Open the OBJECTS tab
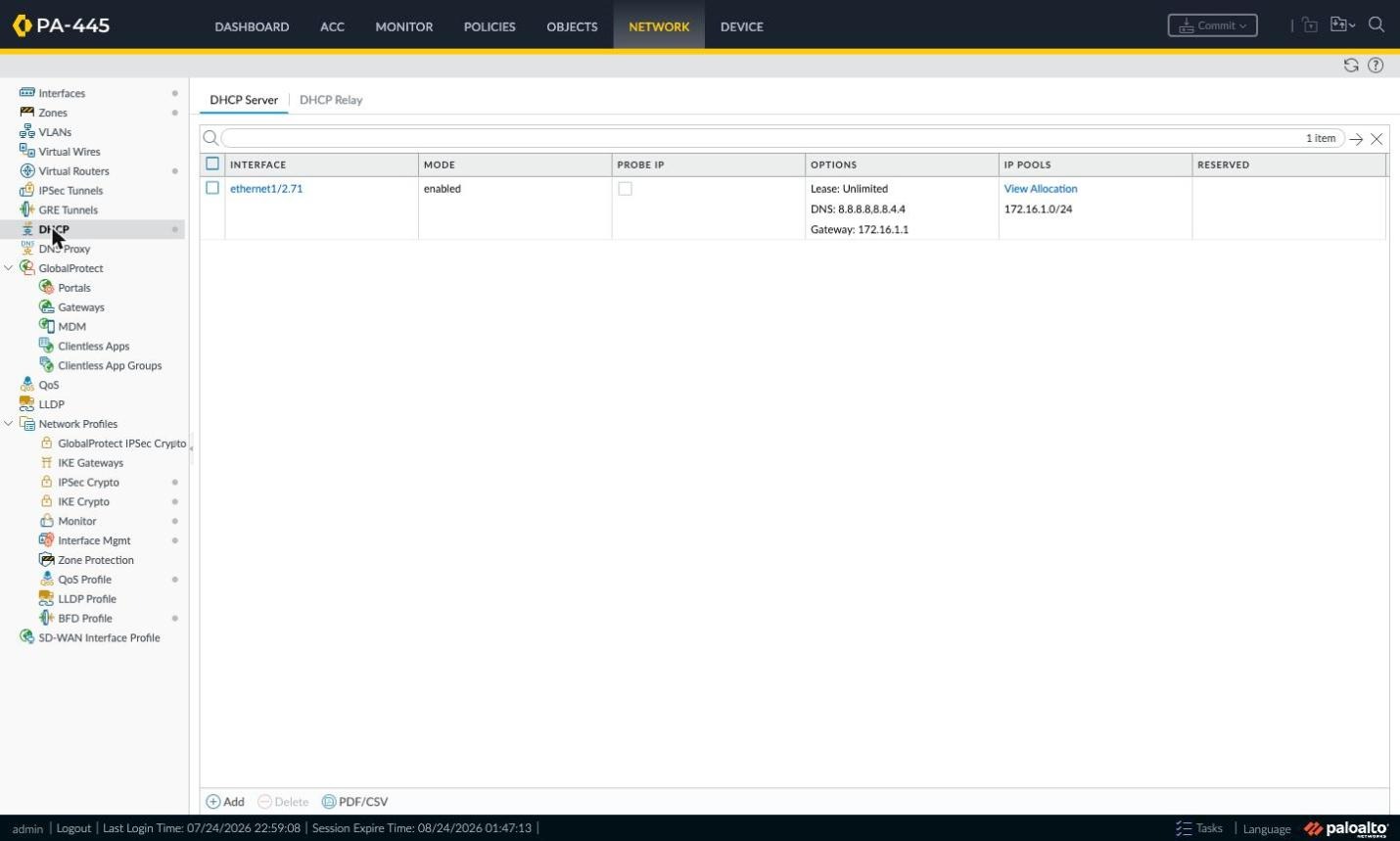This screenshot has height=841, width=1400. pos(572,26)
